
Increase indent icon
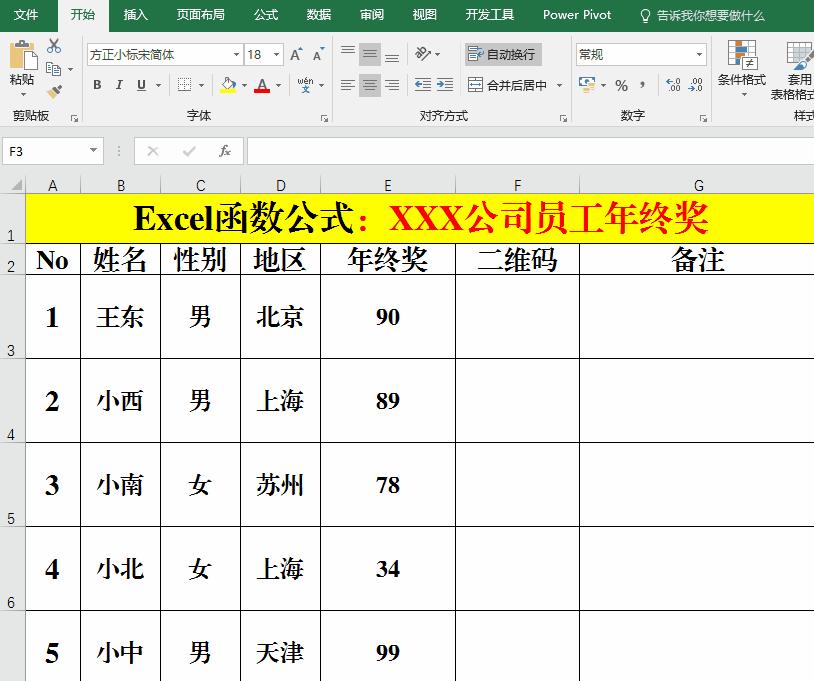(445, 85)
